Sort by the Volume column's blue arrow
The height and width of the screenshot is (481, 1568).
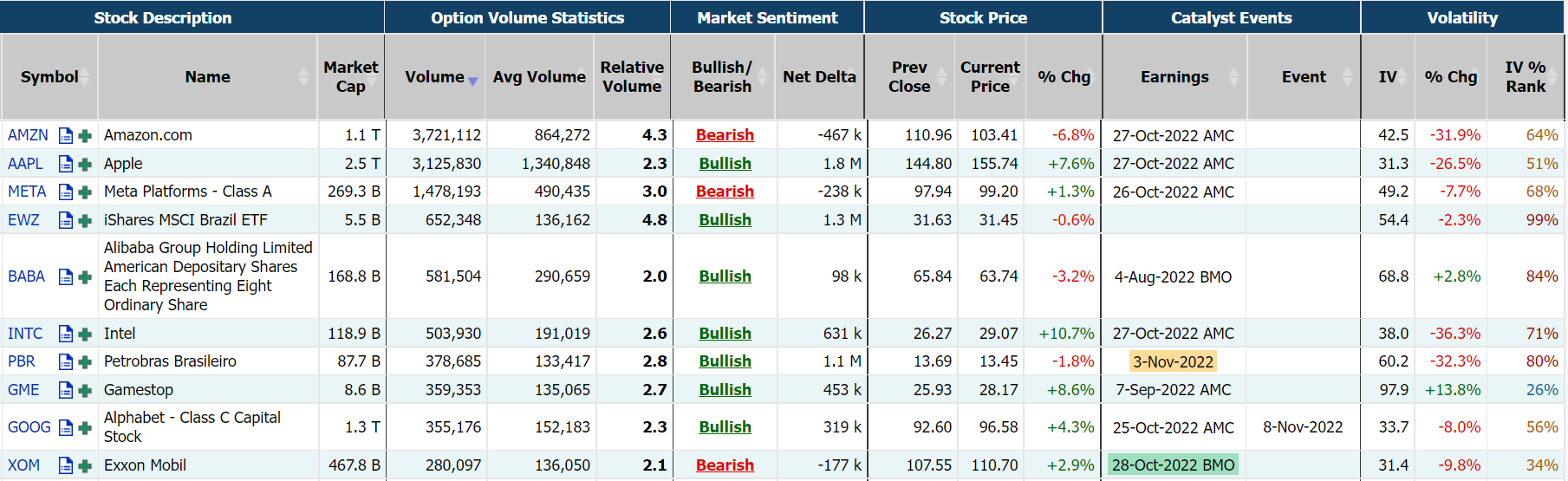click(472, 81)
